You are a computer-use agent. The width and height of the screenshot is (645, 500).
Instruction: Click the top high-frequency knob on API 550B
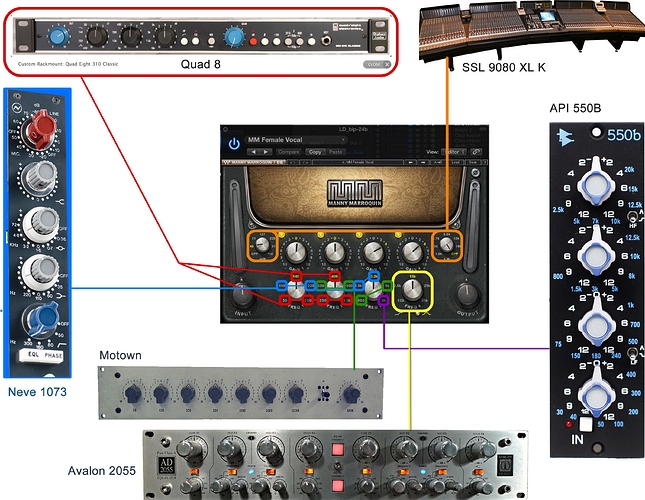594,185
